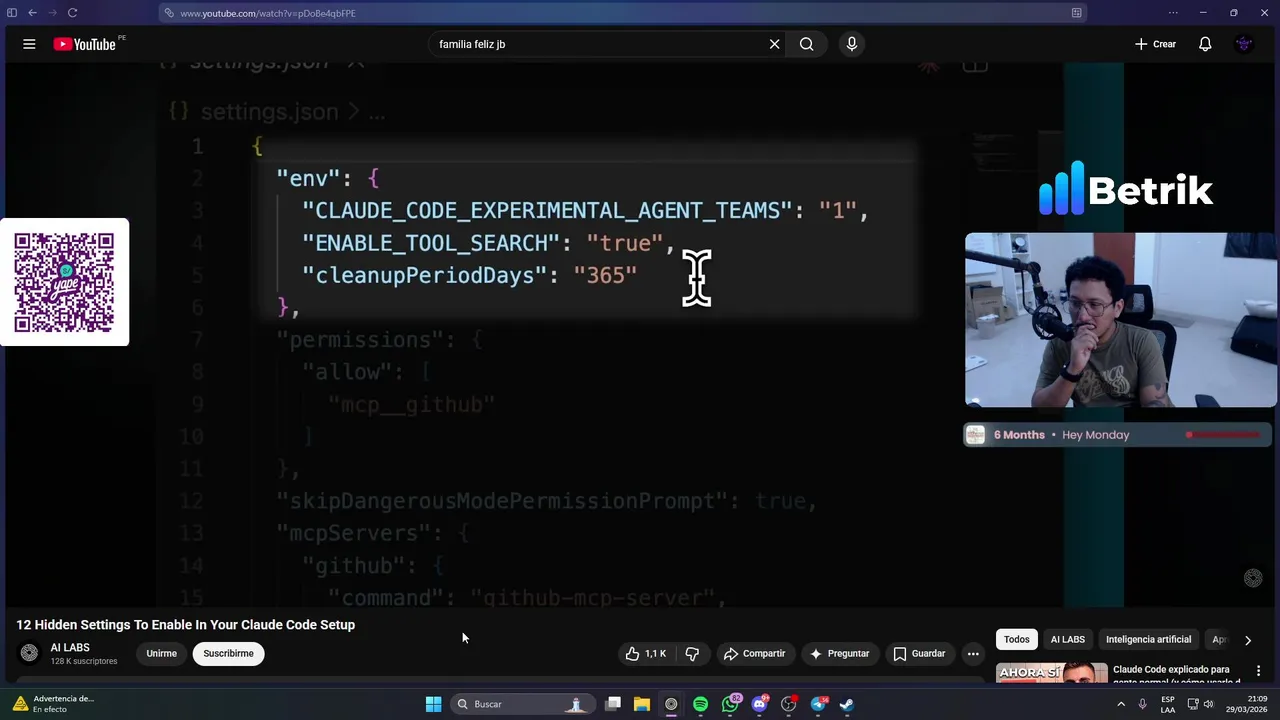Go back in browser history
The width and height of the screenshot is (1280, 720).
pyautogui.click(x=33, y=13)
